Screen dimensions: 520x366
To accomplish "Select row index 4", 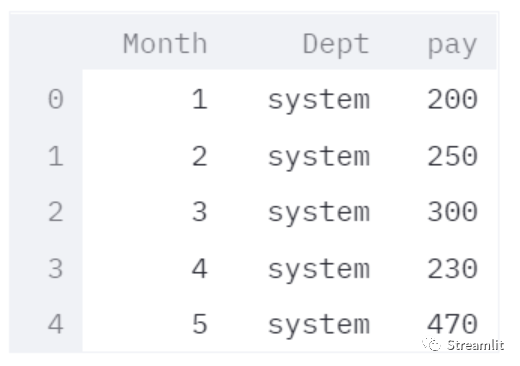I will 56,324.
